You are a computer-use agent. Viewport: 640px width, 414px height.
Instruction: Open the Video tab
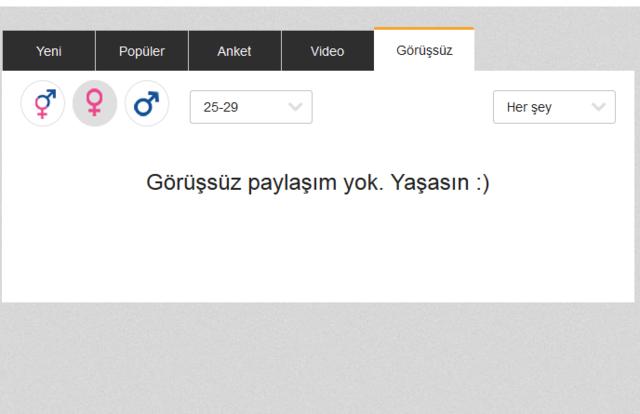pos(328,51)
